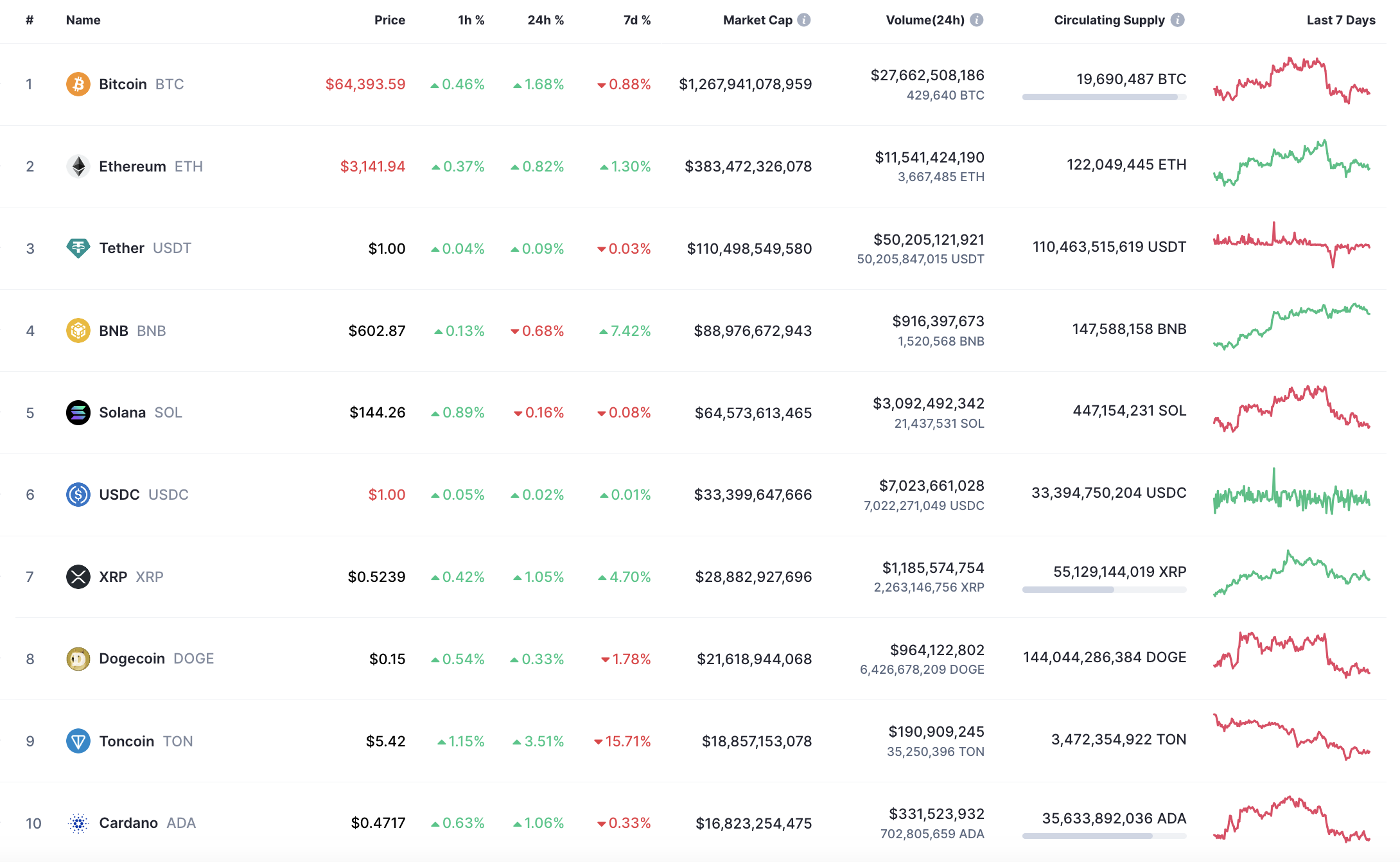1400x862 pixels.
Task: Open the BNB name link
Action: [114, 331]
